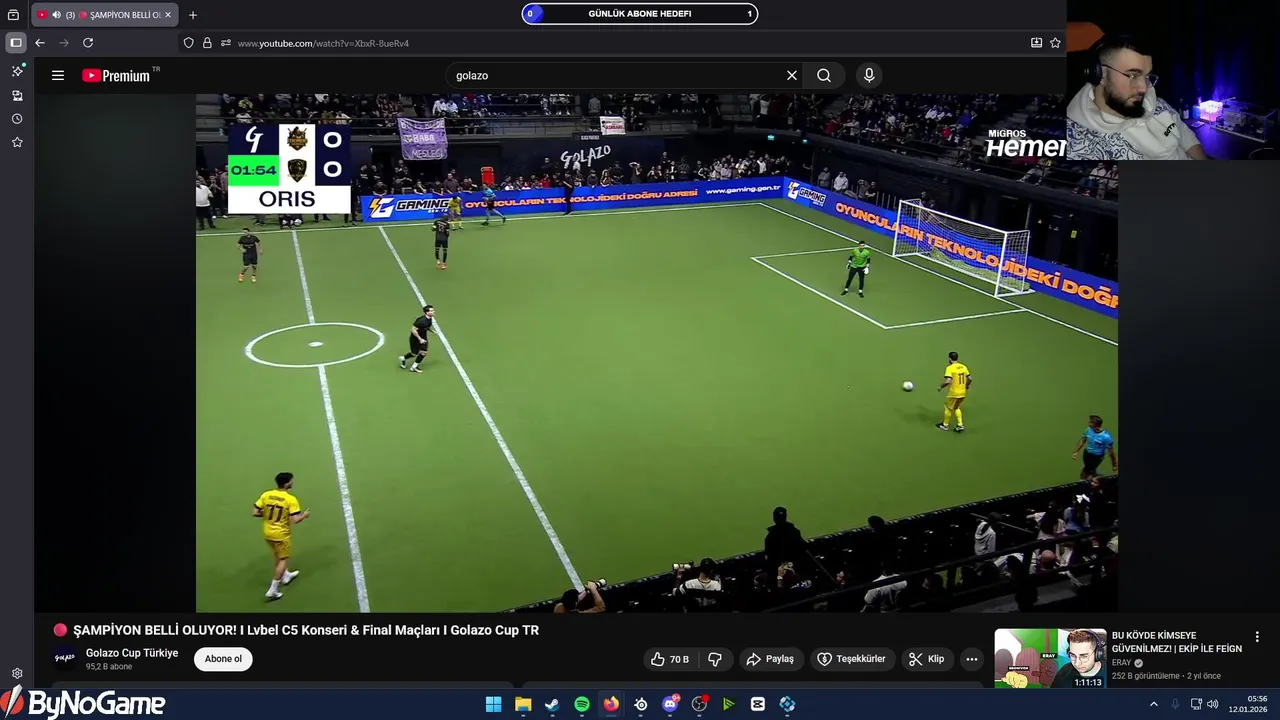Open the volume tray icon
The width and height of the screenshot is (1280, 720).
[1213, 704]
